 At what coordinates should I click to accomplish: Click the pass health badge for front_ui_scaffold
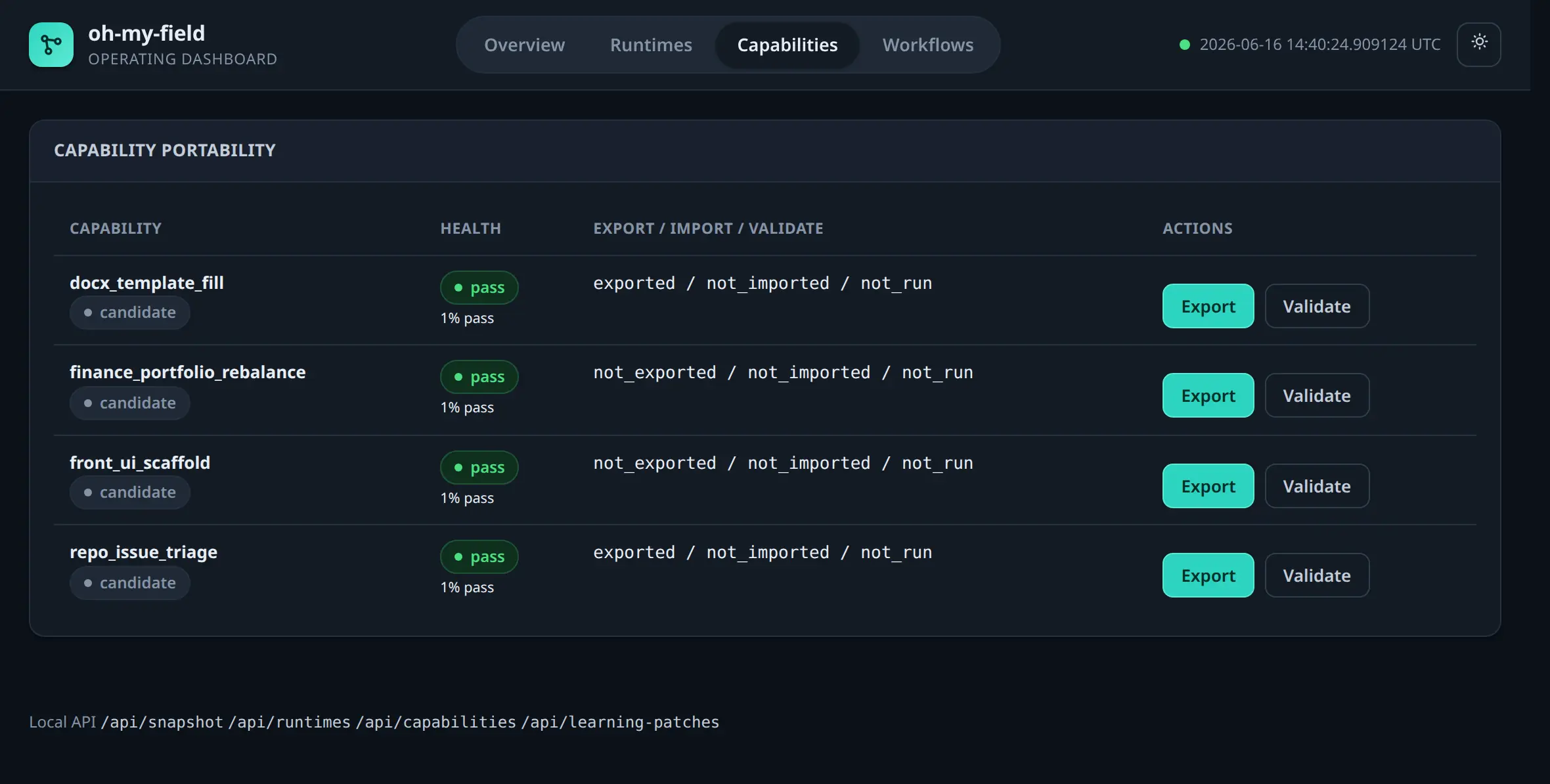click(479, 468)
